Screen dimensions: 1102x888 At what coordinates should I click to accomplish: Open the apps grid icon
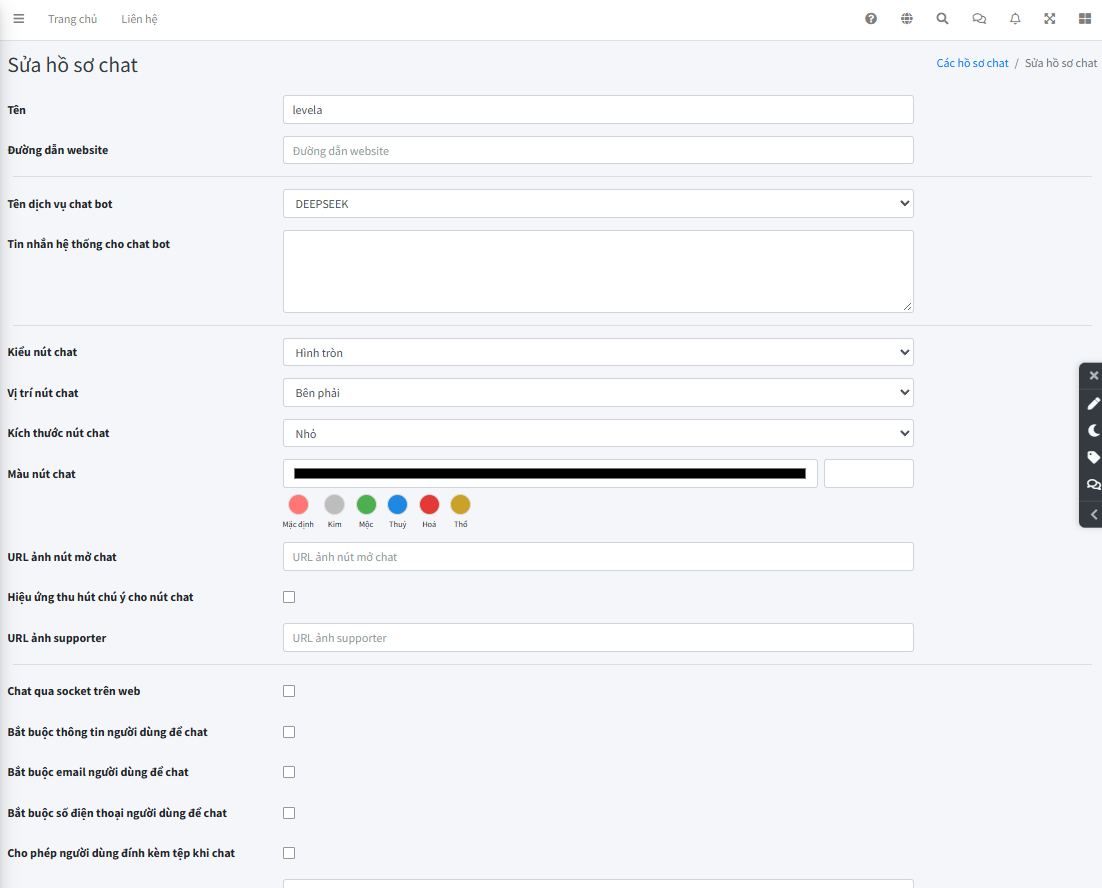point(1085,19)
